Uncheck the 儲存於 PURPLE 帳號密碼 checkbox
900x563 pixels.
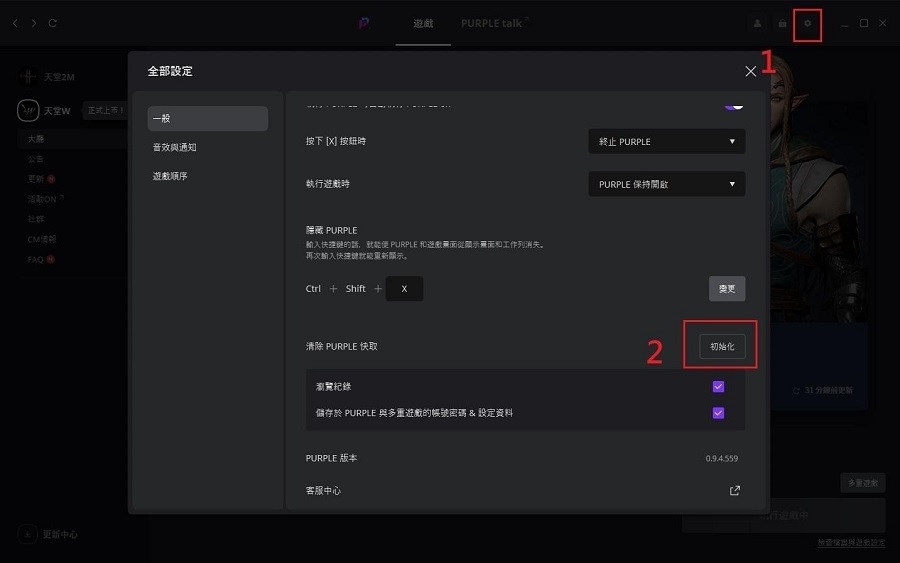click(718, 413)
